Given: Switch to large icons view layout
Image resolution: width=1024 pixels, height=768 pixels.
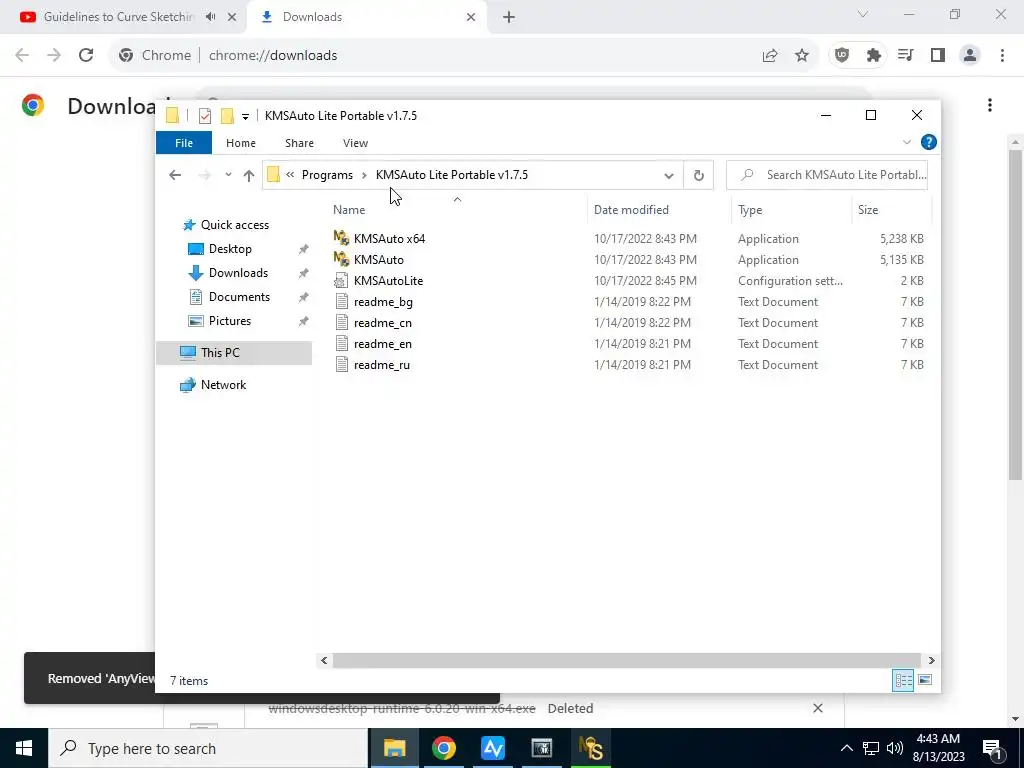Looking at the screenshot, I should (x=925, y=680).
